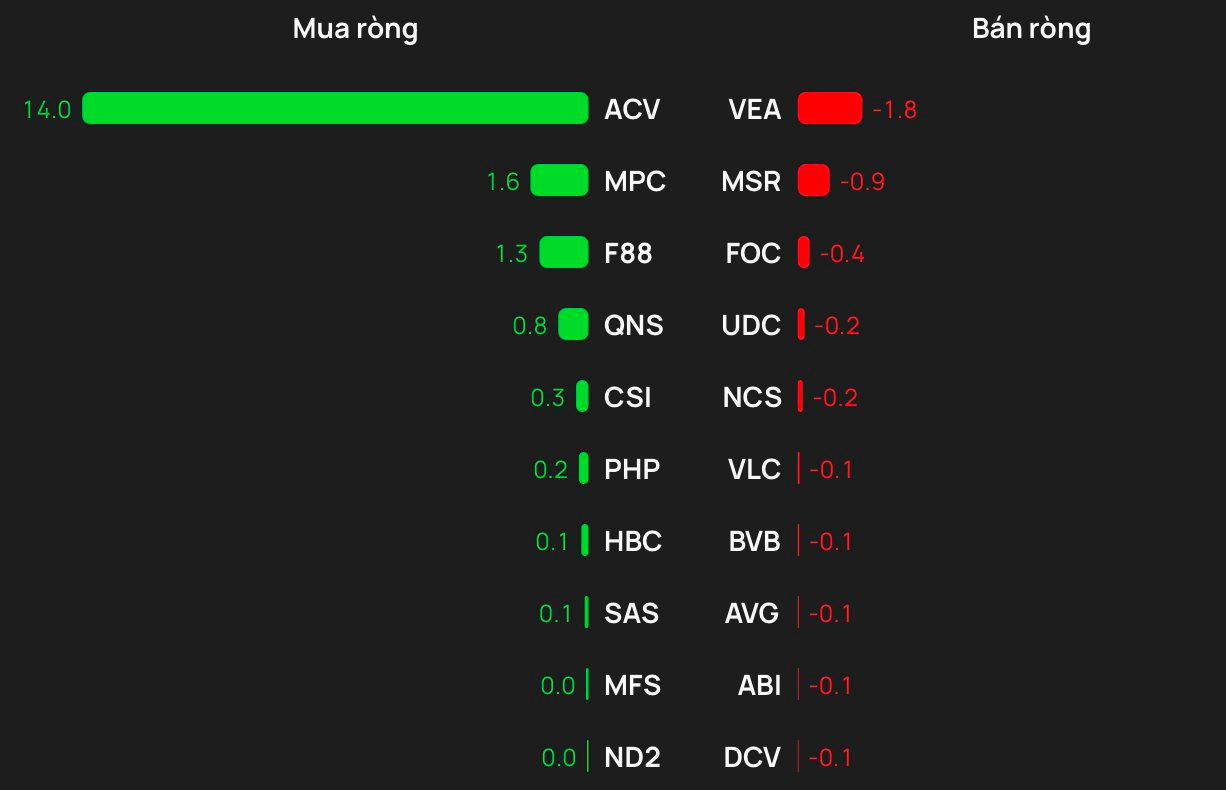Select the DCV ticker at the bottom
This screenshot has width=1226, height=790.
752,758
